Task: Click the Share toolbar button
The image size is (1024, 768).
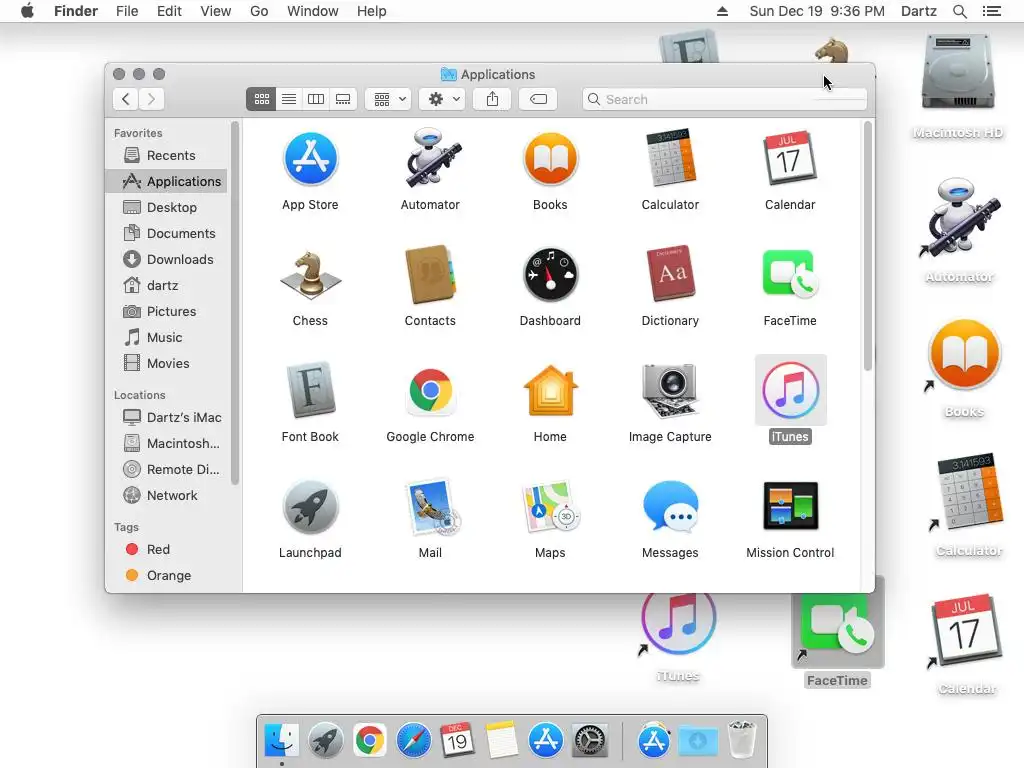Action: tap(492, 99)
